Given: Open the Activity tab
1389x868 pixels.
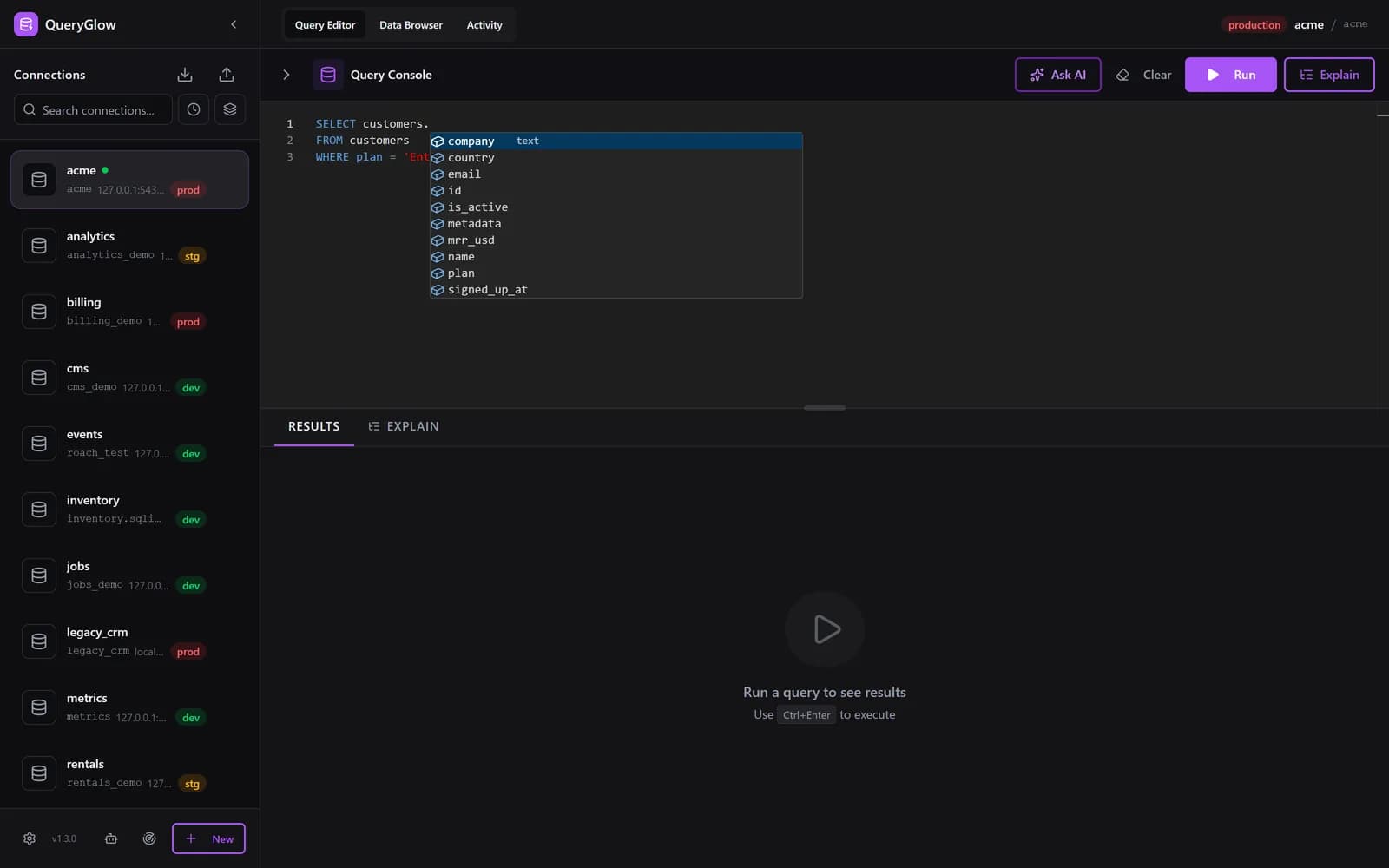Looking at the screenshot, I should 484,25.
